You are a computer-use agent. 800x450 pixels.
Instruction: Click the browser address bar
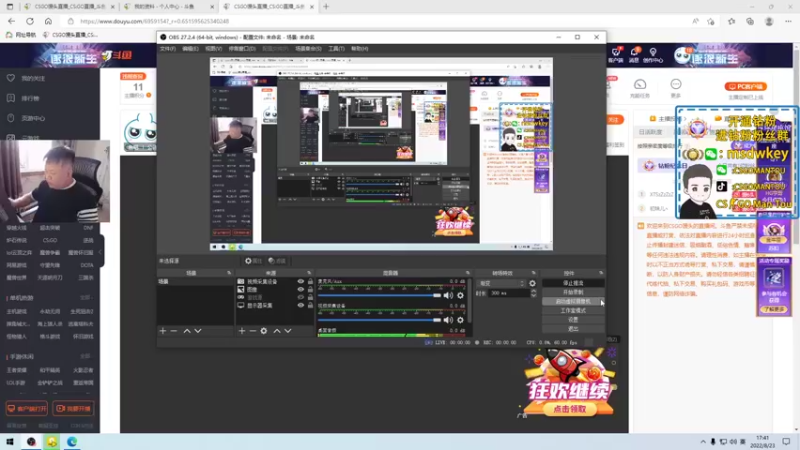pos(378,21)
